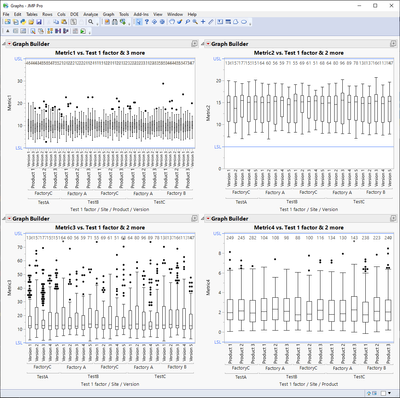Image resolution: width=400 pixels, height=398 pixels.
Task: Select the Polygon shape tool
Action: (235, 22)
